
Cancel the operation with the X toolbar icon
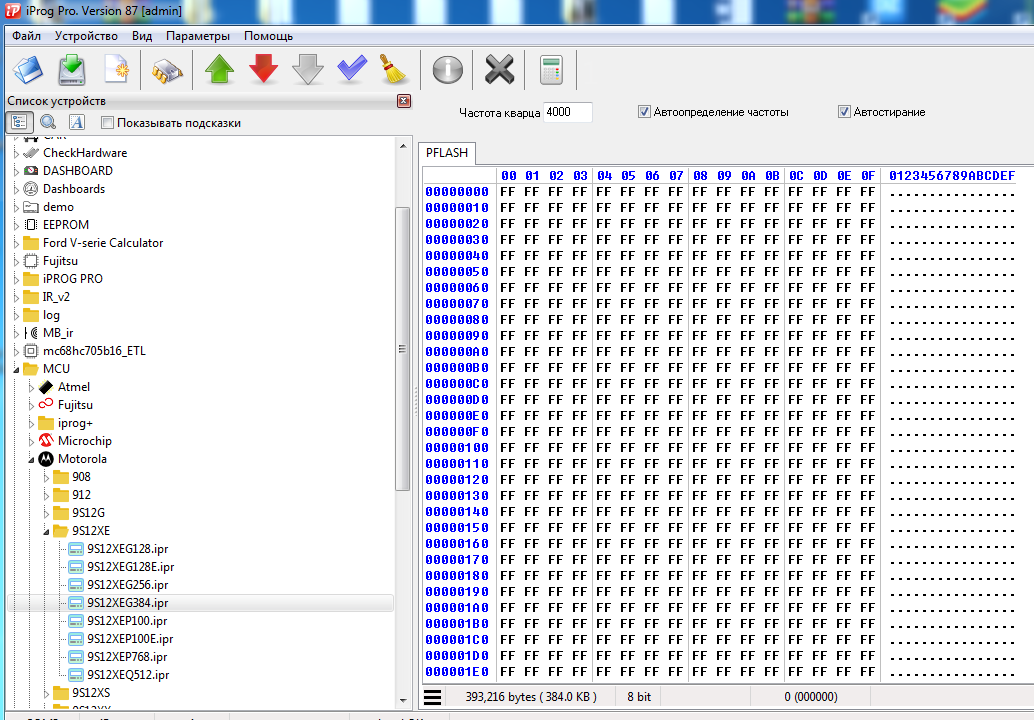pos(499,69)
